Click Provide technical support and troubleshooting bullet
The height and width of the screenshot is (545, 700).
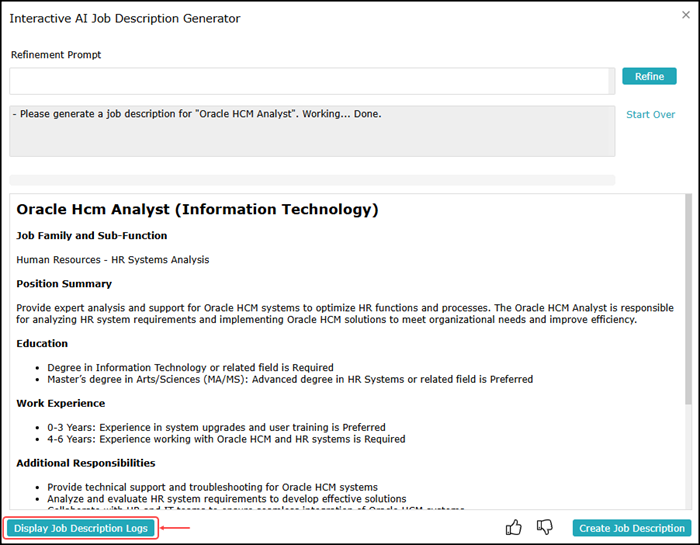pos(212,487)
